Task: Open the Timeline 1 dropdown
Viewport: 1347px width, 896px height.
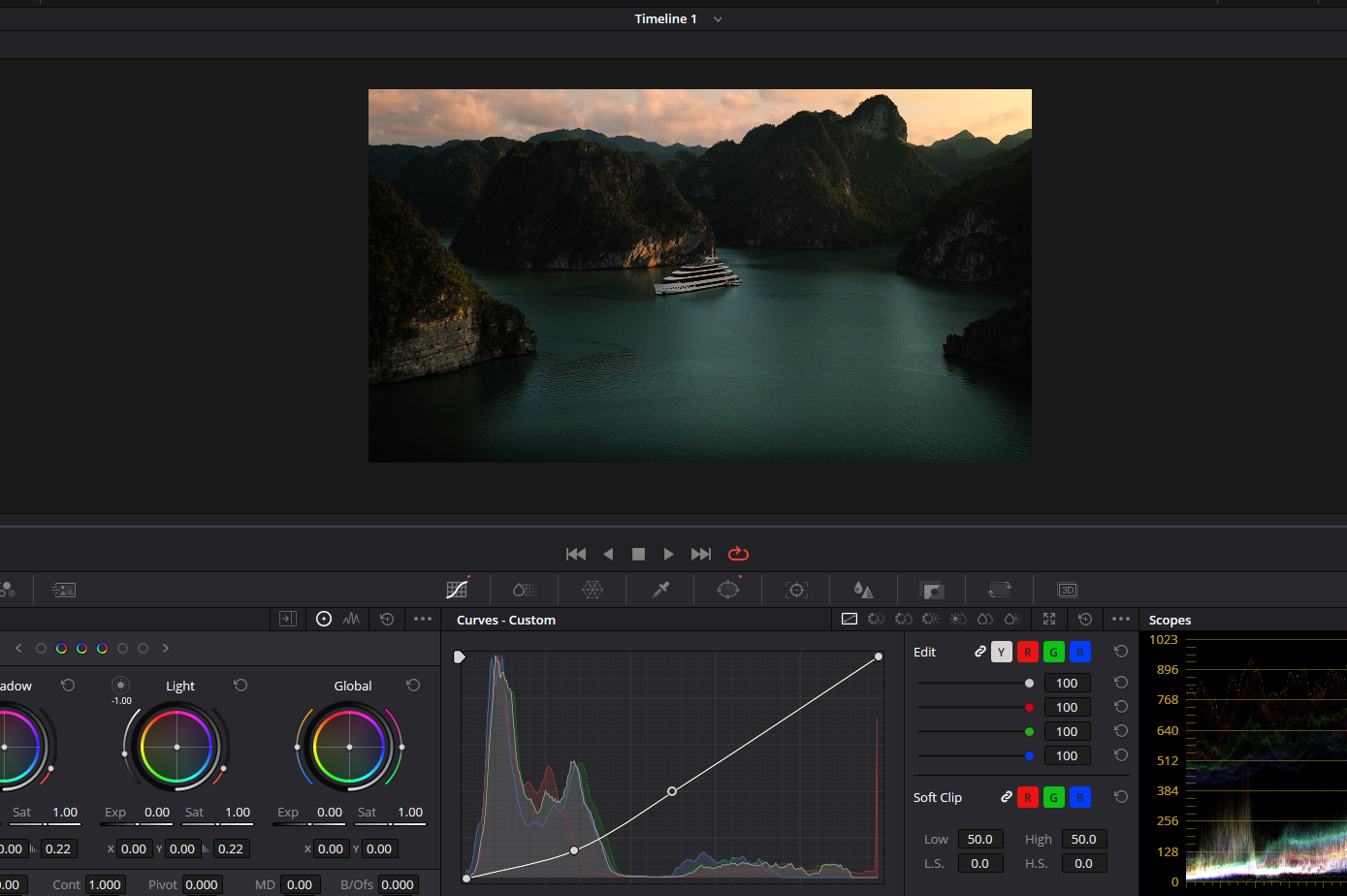Action: 718,19
